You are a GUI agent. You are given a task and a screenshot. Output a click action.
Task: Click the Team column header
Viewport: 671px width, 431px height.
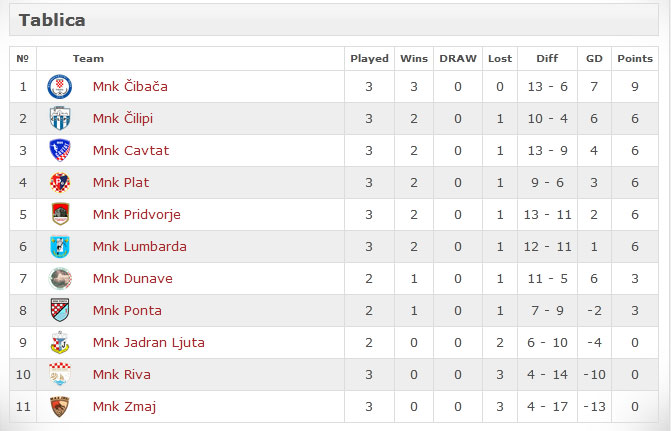[x=88, y=59]
